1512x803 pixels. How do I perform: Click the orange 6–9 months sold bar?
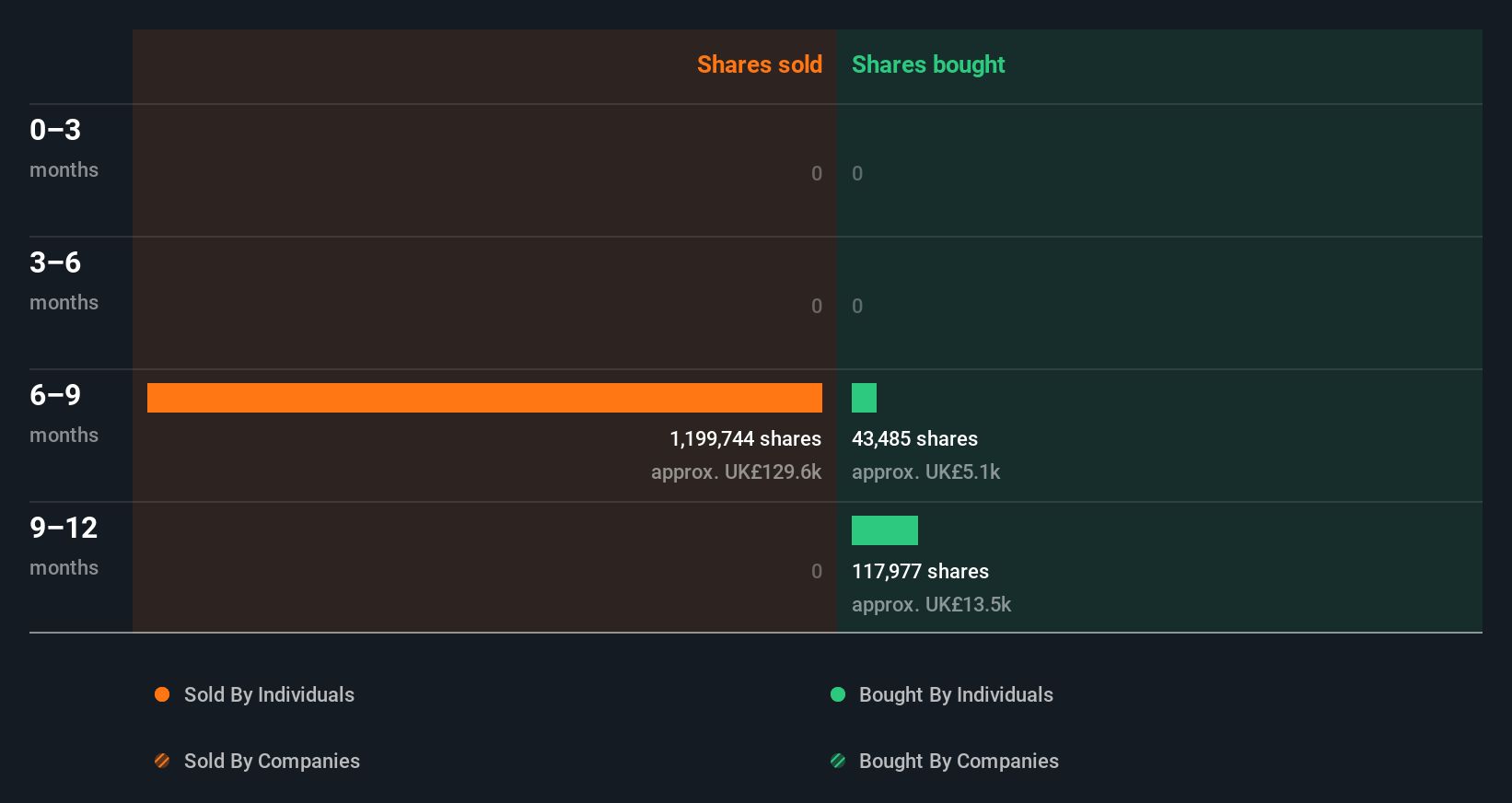[484, 398]
